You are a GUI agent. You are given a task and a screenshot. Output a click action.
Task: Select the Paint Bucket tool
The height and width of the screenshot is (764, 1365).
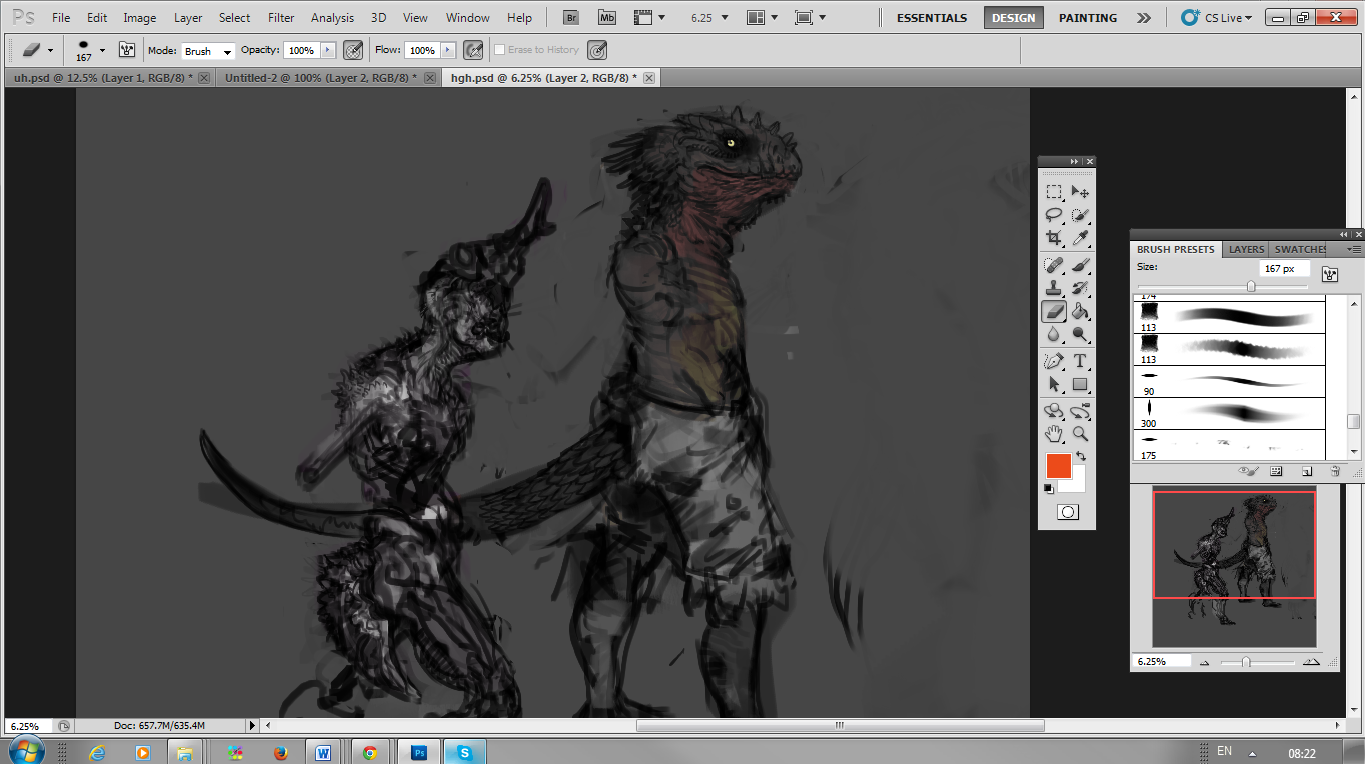(x=1080, y=312)
